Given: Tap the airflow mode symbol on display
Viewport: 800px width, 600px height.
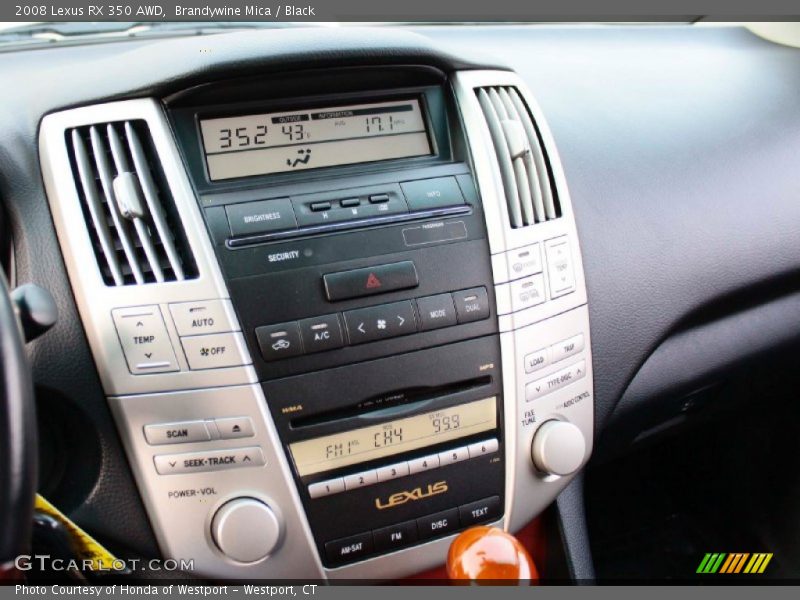Looking at the screenshot, I should point(300,159).
